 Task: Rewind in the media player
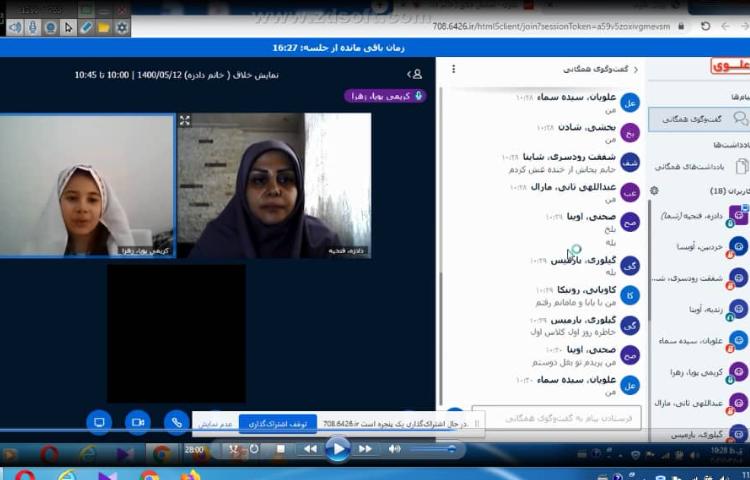tap(310, 449)
